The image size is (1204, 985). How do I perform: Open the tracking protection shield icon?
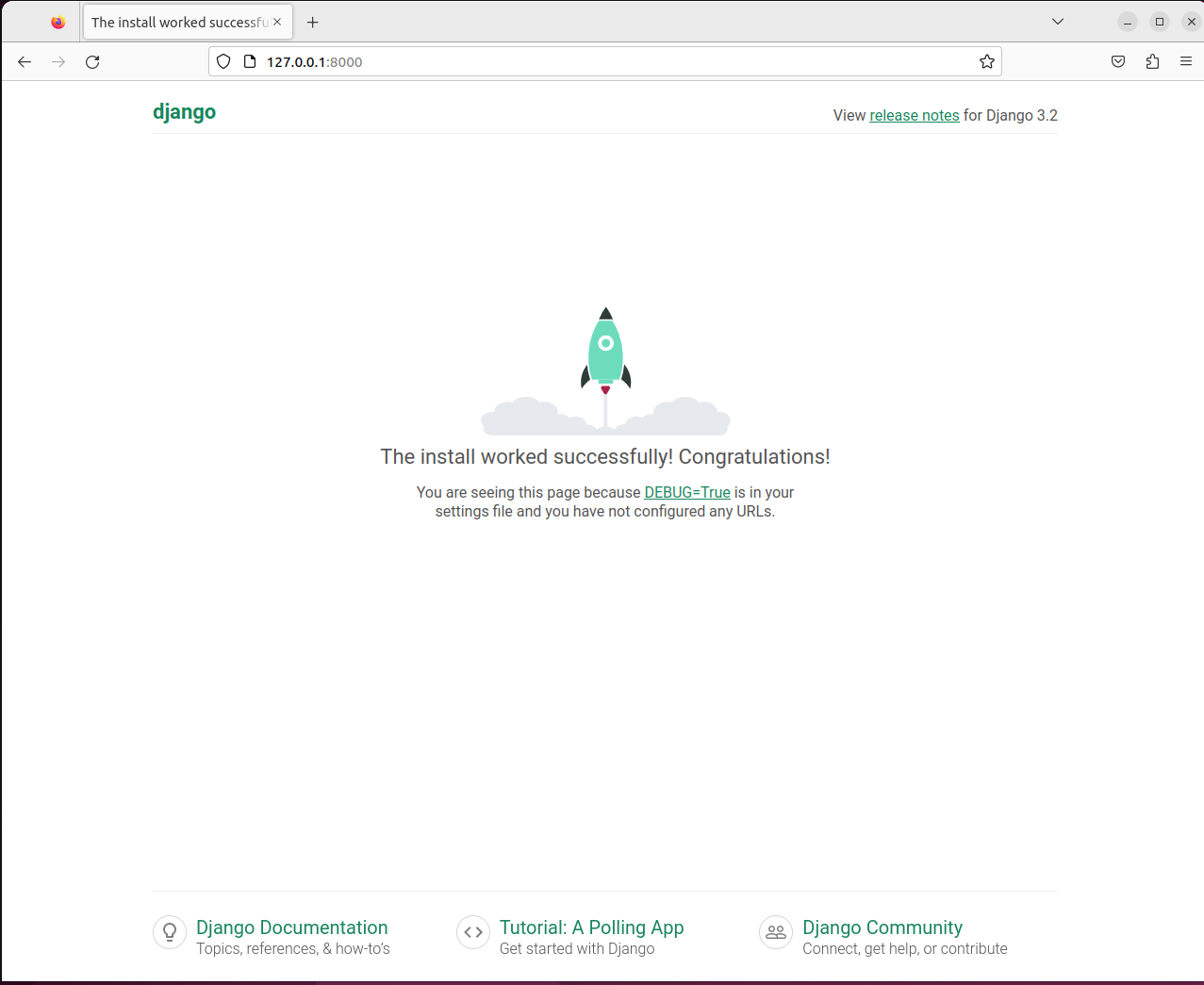223,61
